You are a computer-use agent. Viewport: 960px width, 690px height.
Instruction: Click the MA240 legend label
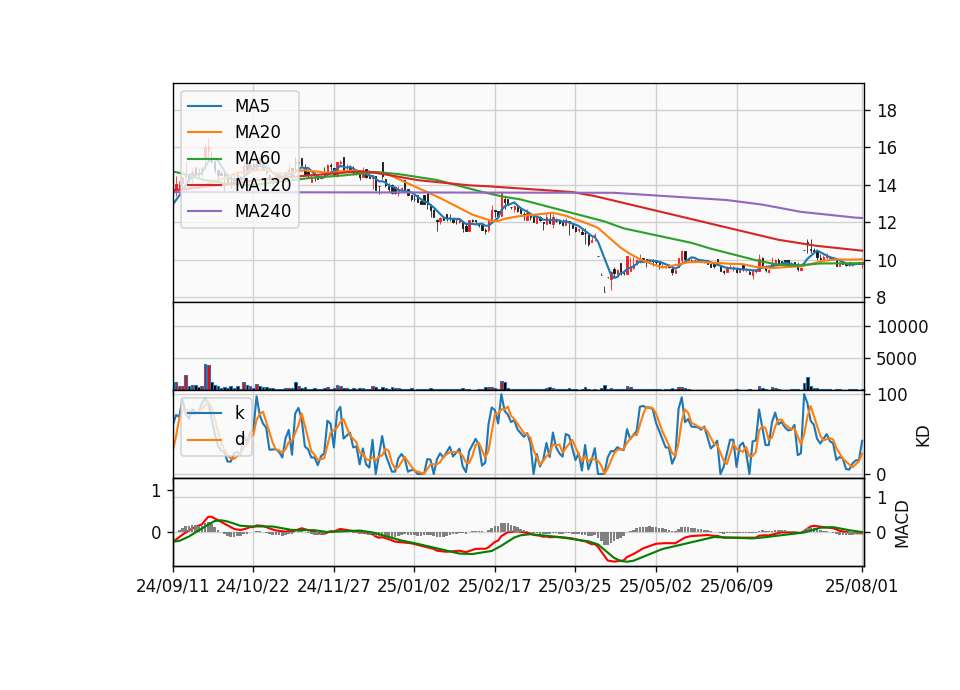(263, 211)
